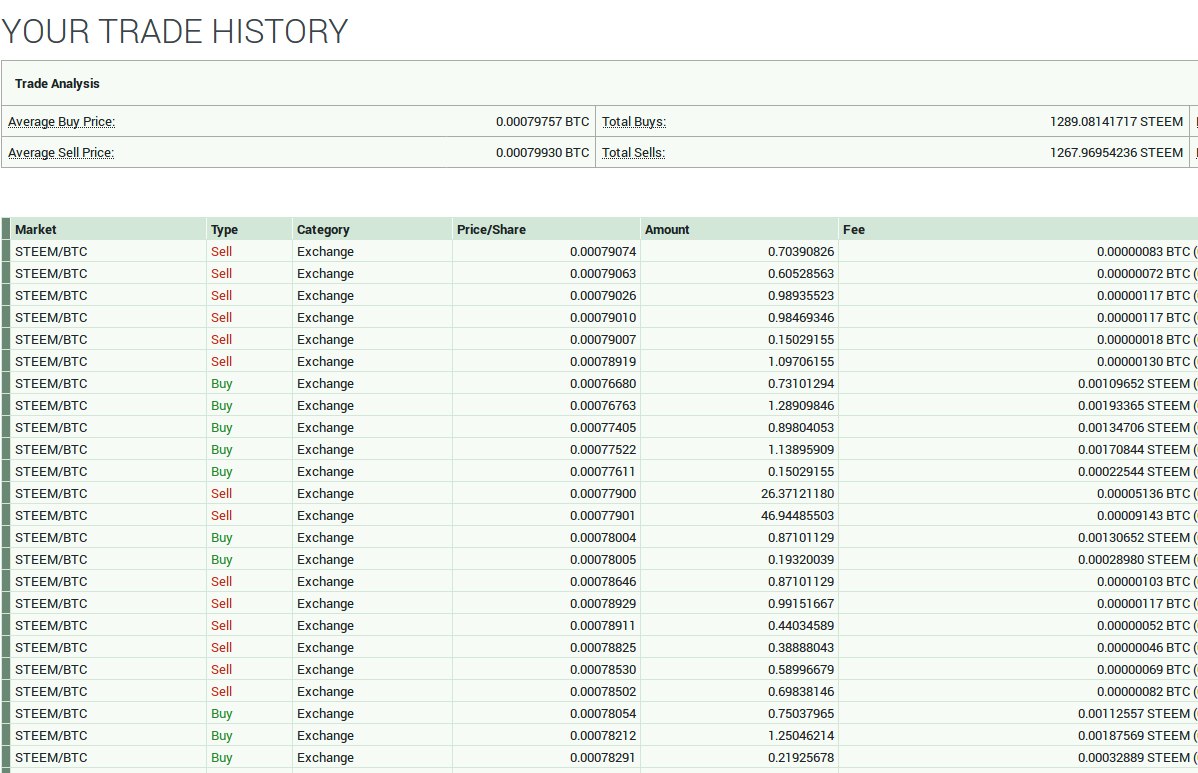Select amount 0.73101294
1198x773 pixels.
pyautogui.click(x=801, y=383)
